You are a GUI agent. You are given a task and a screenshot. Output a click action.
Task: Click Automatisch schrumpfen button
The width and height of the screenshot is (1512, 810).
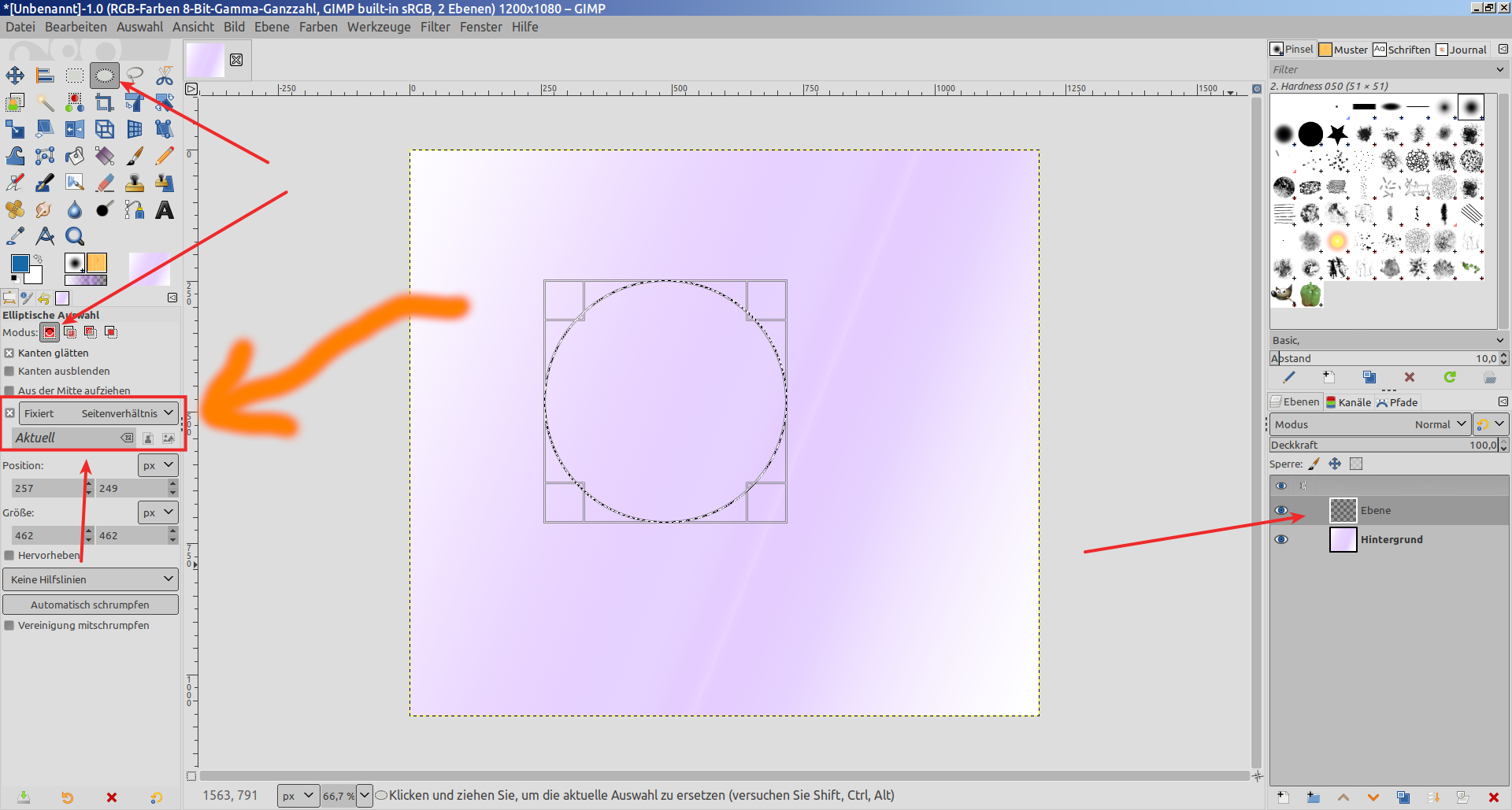point(91,605)
